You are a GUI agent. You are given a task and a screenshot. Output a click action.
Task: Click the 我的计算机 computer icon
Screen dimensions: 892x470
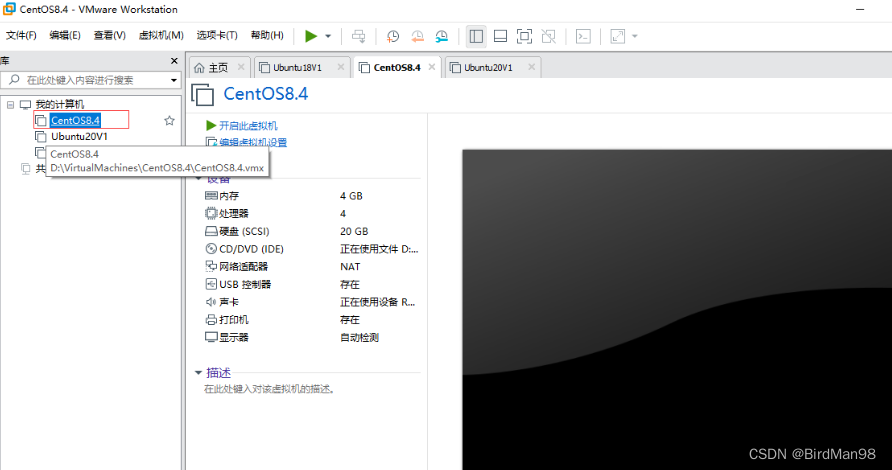(x=26, y=105)
